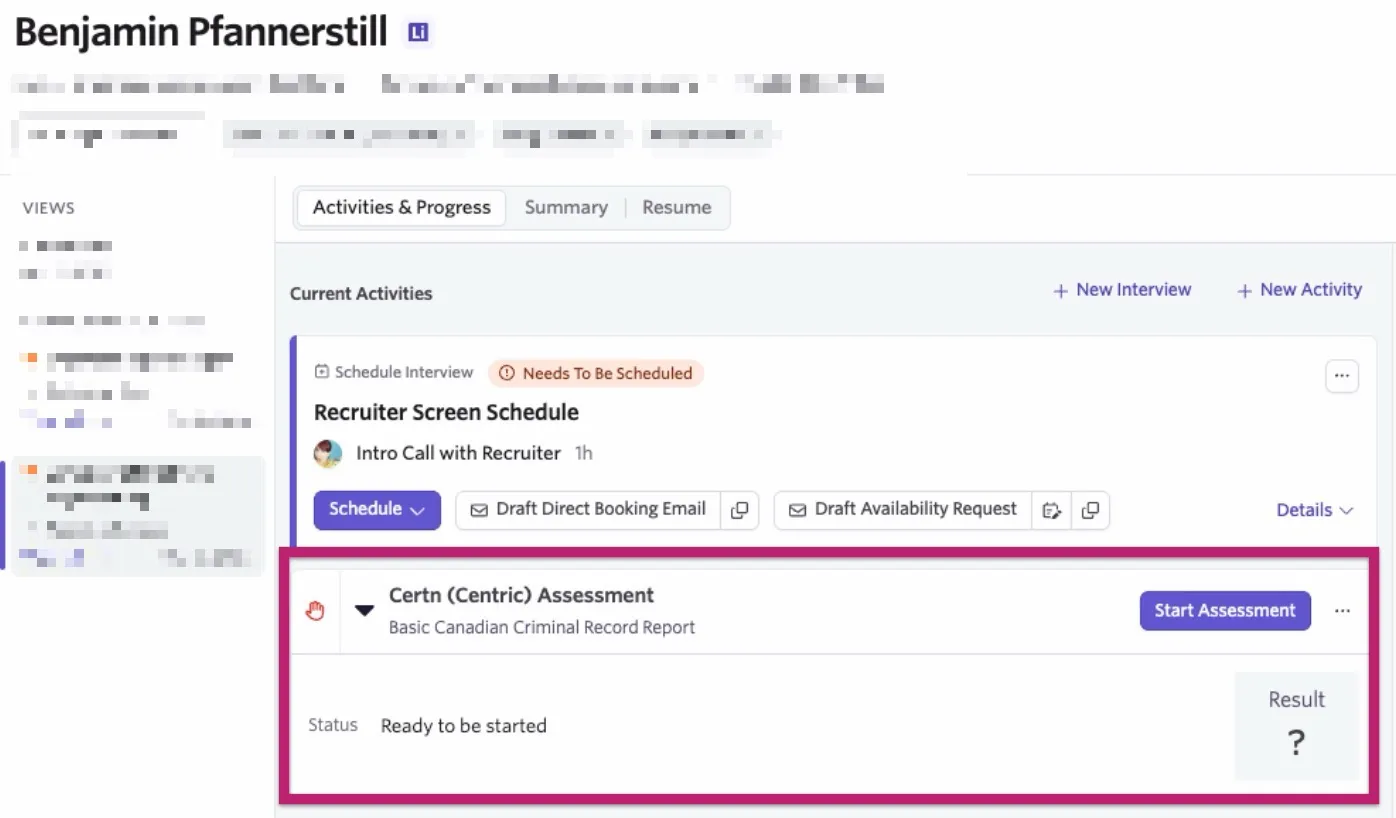Switch to the Summary tab

pos(566,208)
